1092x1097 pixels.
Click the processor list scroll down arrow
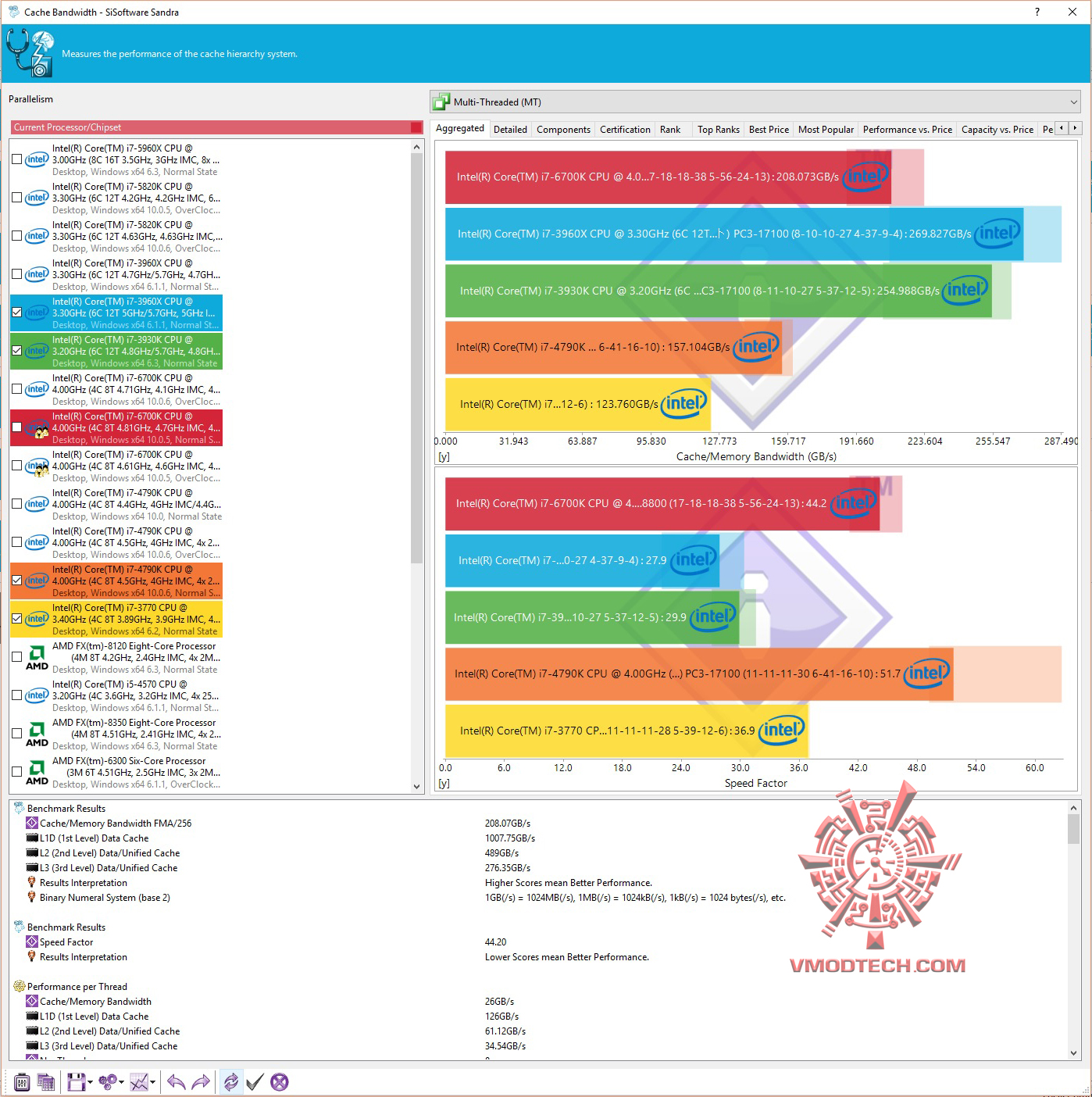416,786
